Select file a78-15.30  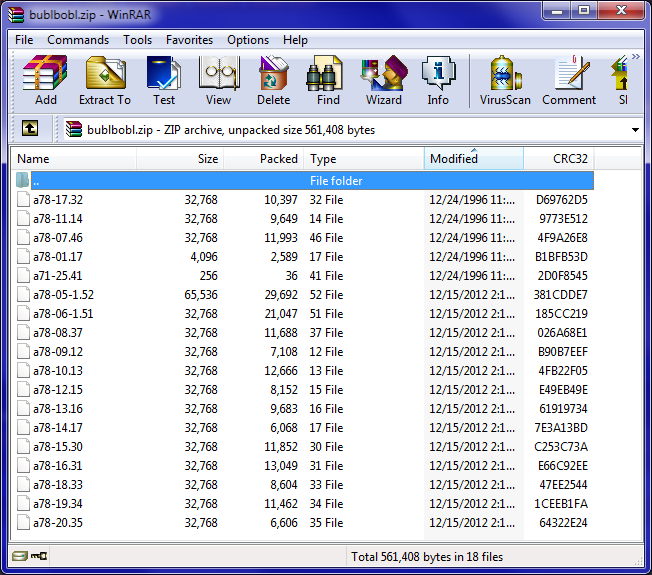click(x=58, y=447)
